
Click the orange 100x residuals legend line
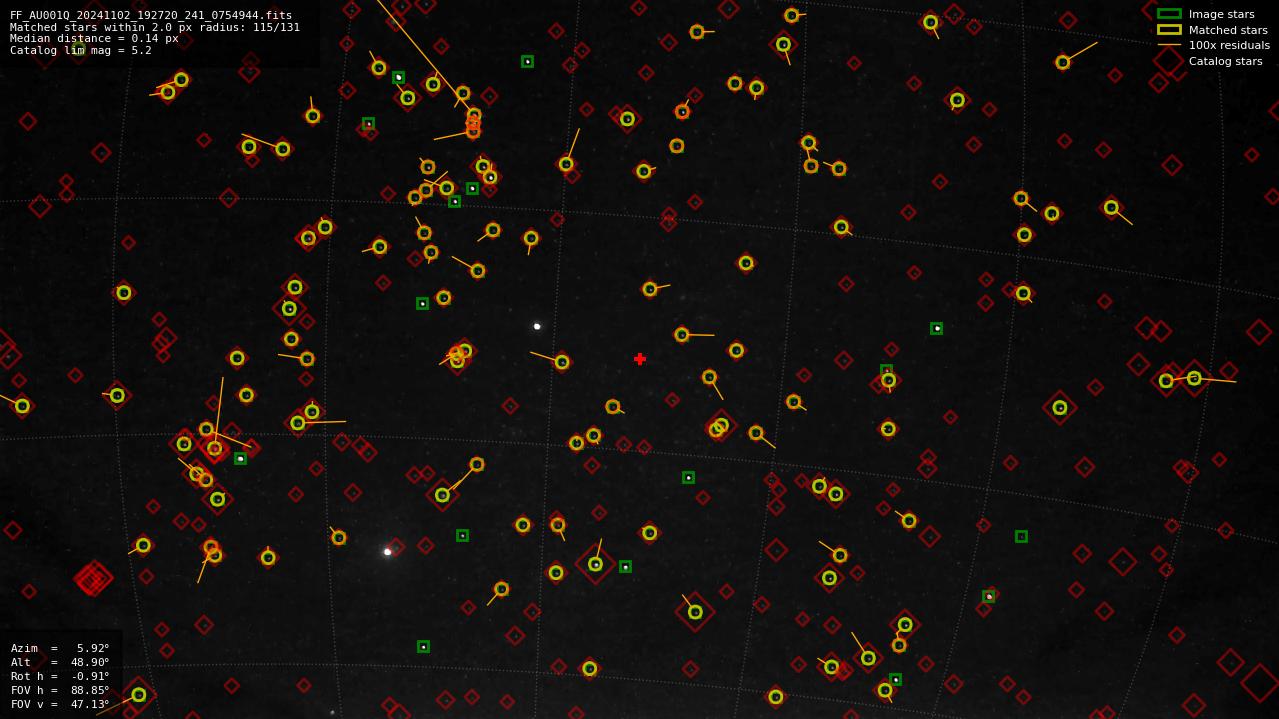click(1169, 45)
